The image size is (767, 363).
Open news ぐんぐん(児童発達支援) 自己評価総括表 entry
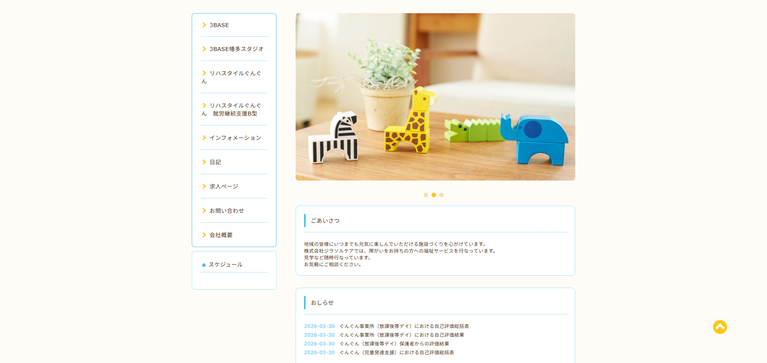pos(397,352)
